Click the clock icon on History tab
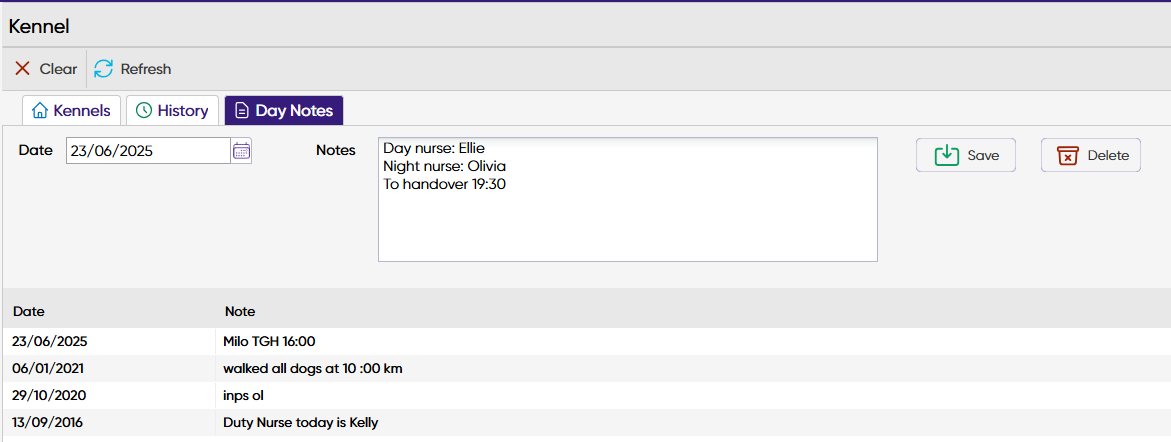 (x=143, y=110)
